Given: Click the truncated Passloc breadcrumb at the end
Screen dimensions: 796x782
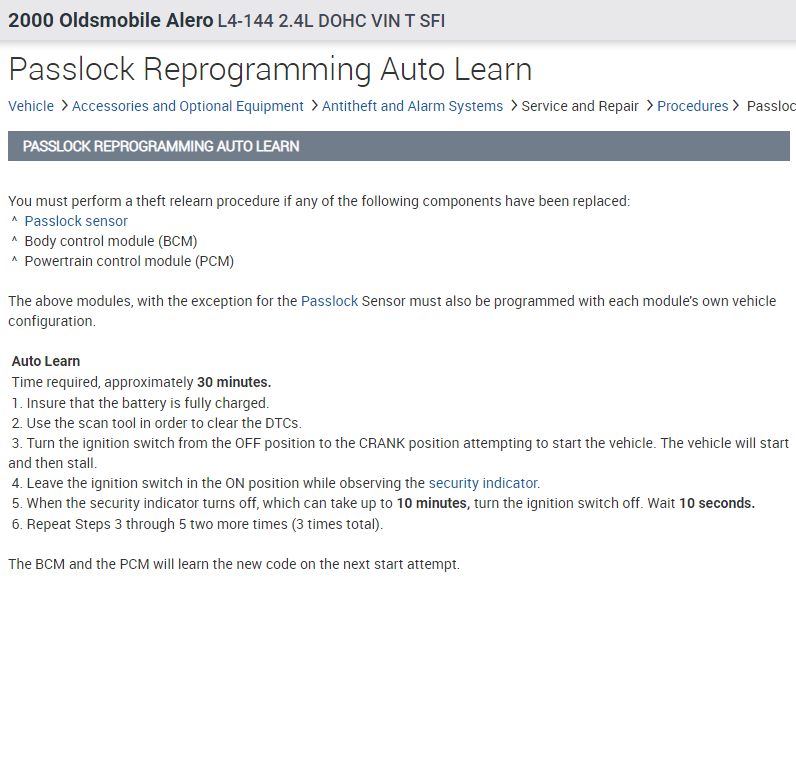Looking at the screenshot, I should tap(771, 106).
